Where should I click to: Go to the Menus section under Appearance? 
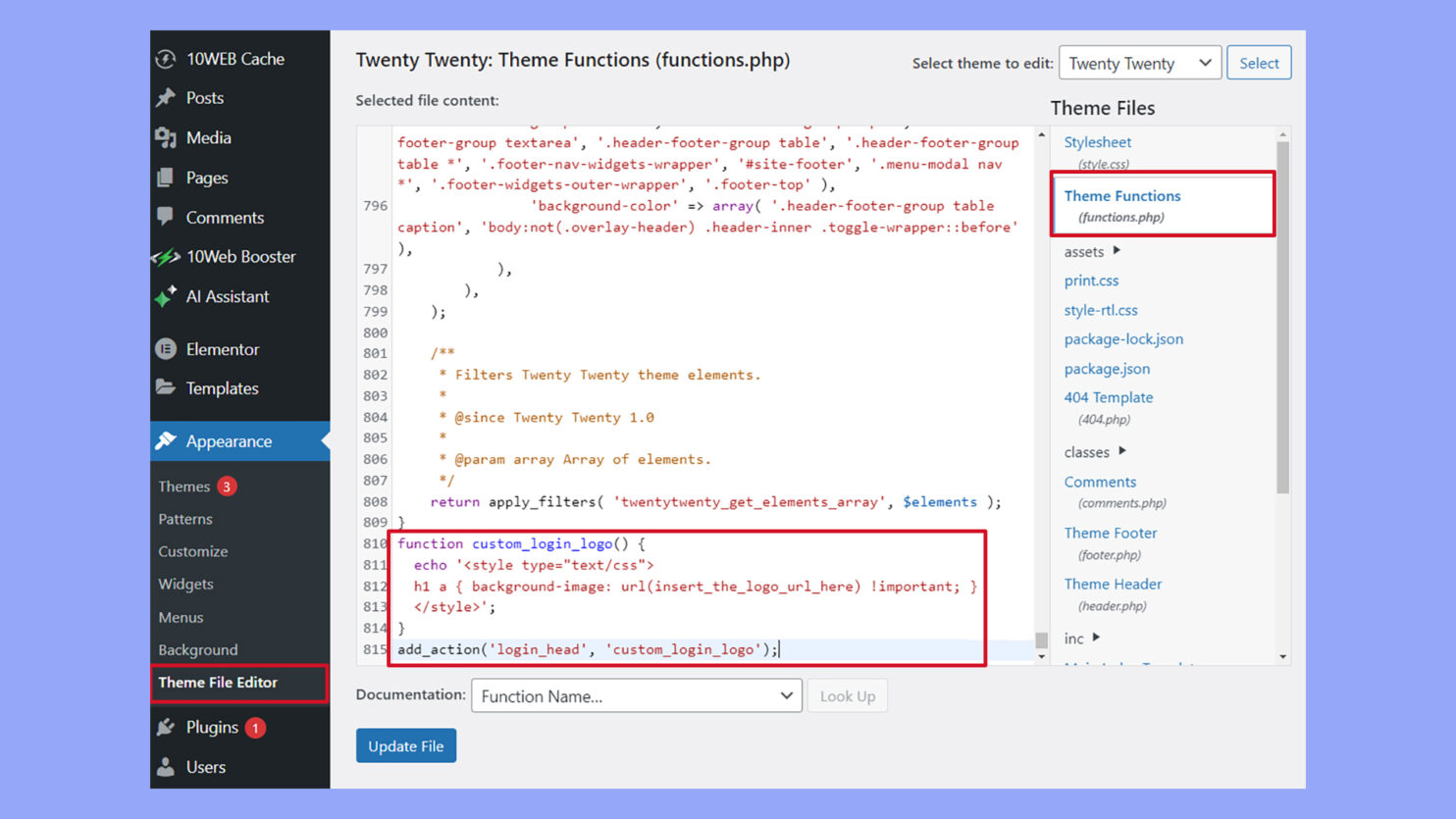181,617
